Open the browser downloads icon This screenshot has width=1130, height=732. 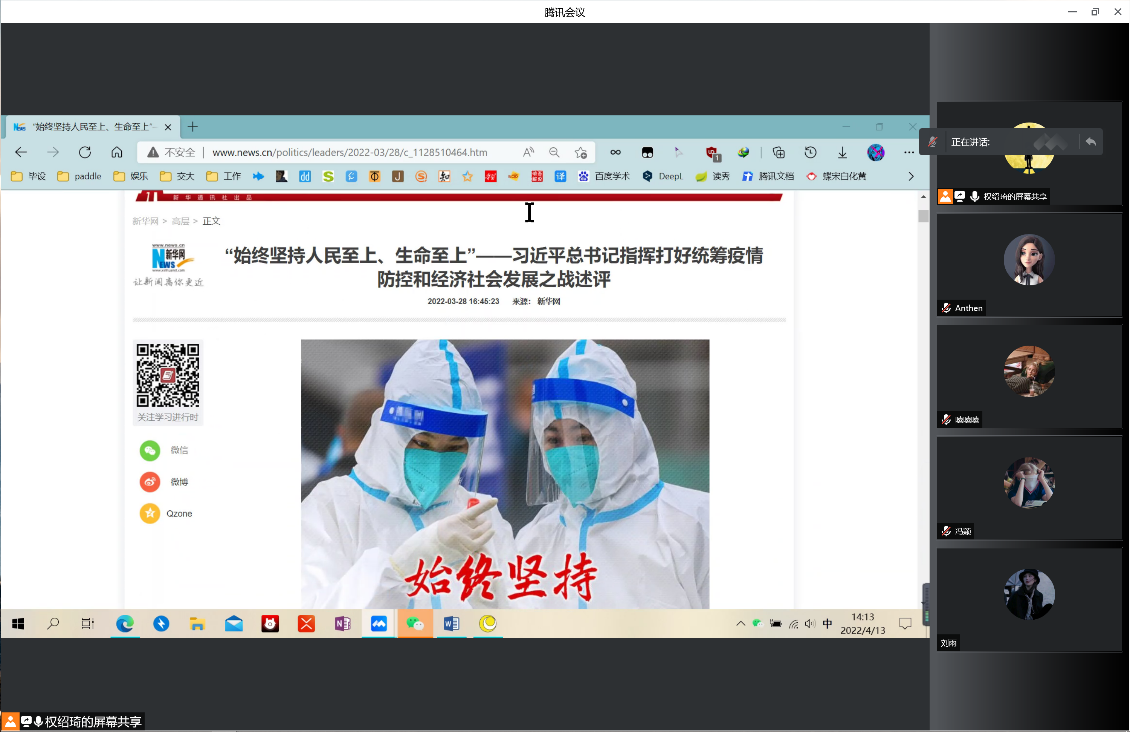(x=843, y=152)
